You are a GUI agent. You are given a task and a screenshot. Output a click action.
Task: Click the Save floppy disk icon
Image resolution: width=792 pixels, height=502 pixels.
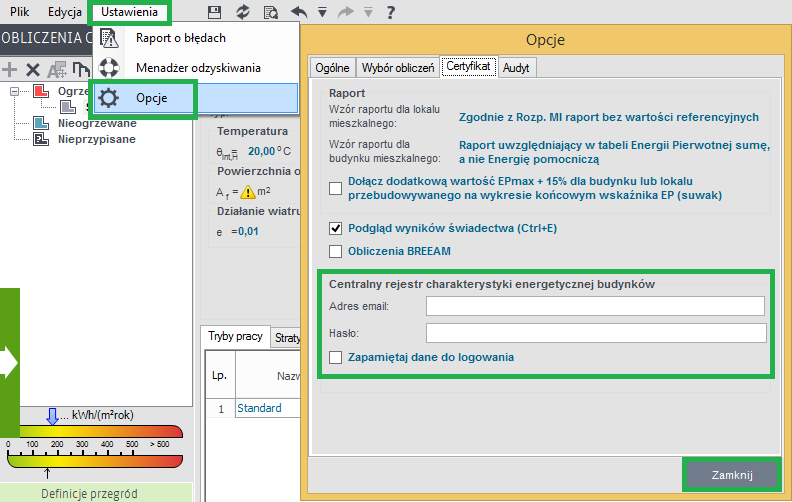tap(215, 12)
